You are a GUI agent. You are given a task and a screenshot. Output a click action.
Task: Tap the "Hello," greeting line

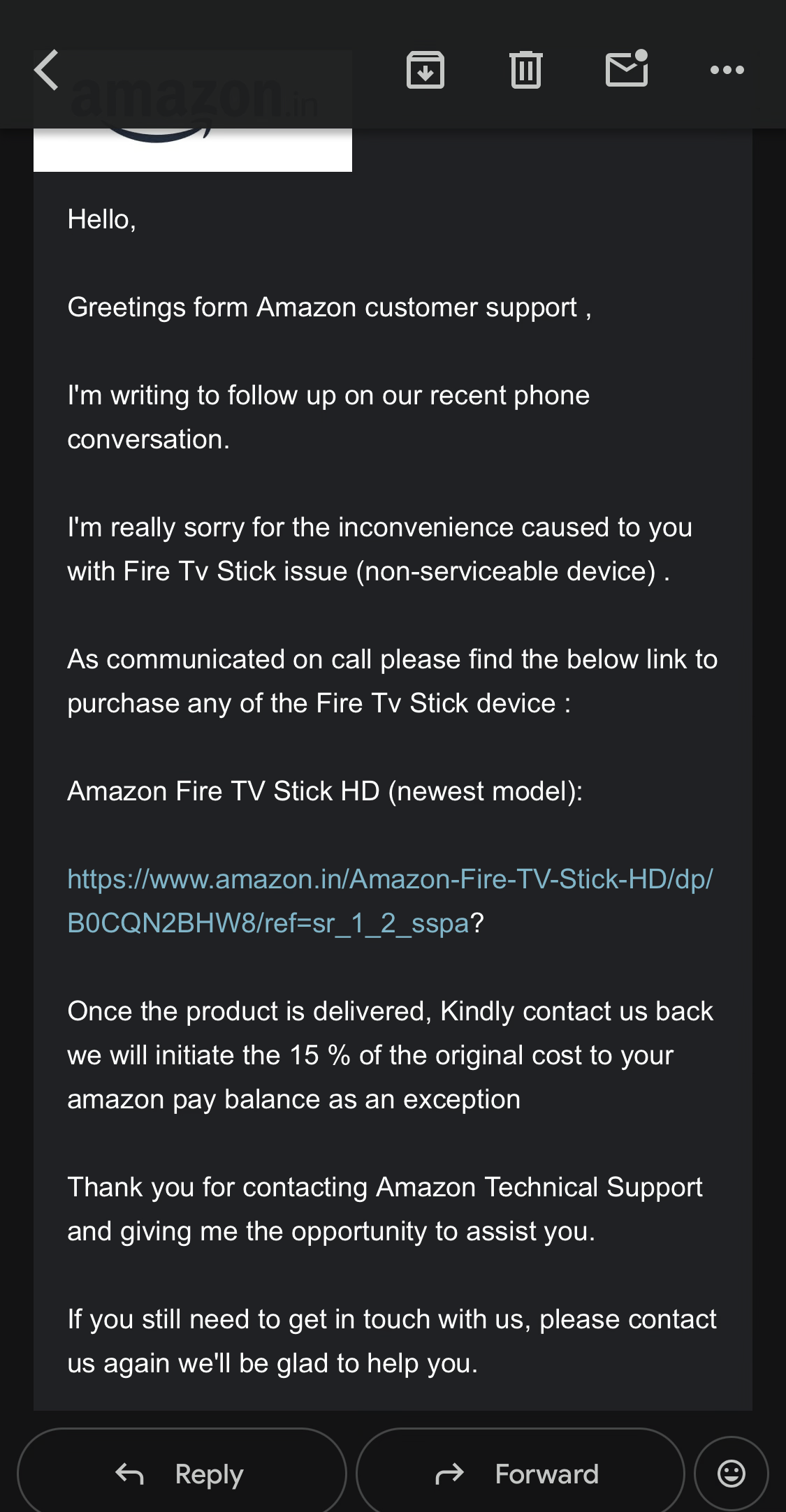point(102,219)
